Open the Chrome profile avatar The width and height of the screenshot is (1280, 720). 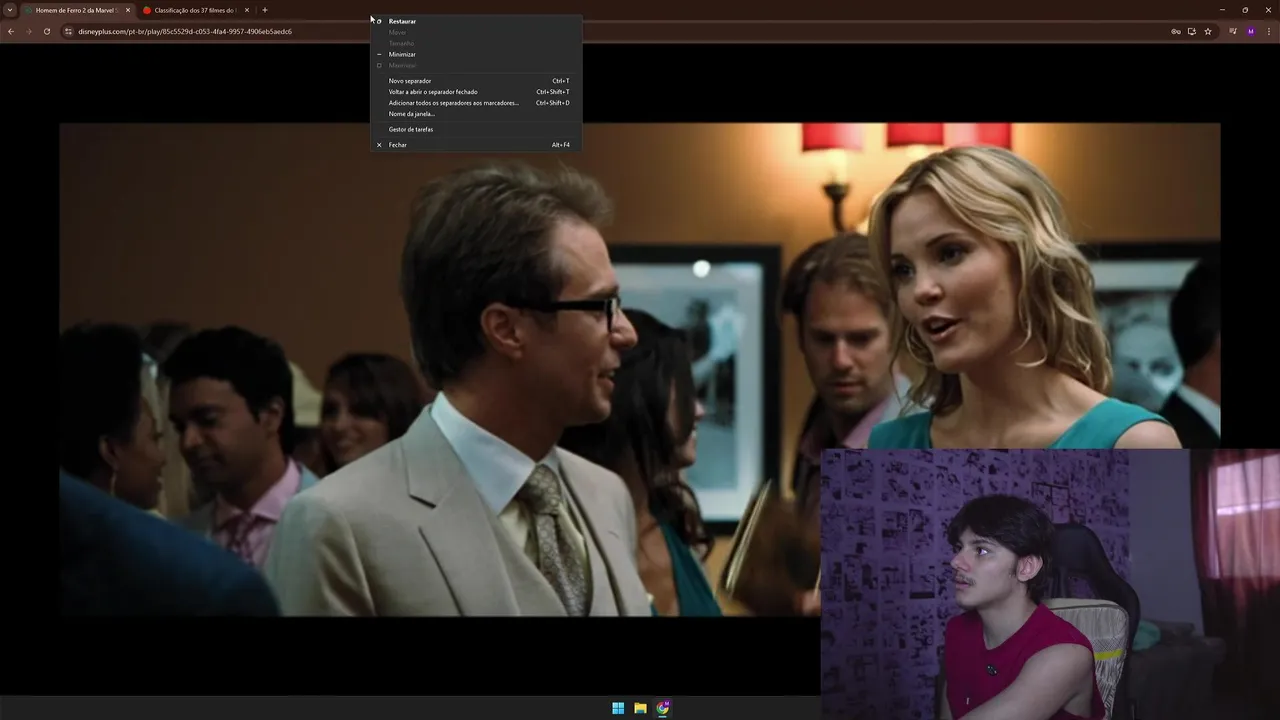(1250, 31)
